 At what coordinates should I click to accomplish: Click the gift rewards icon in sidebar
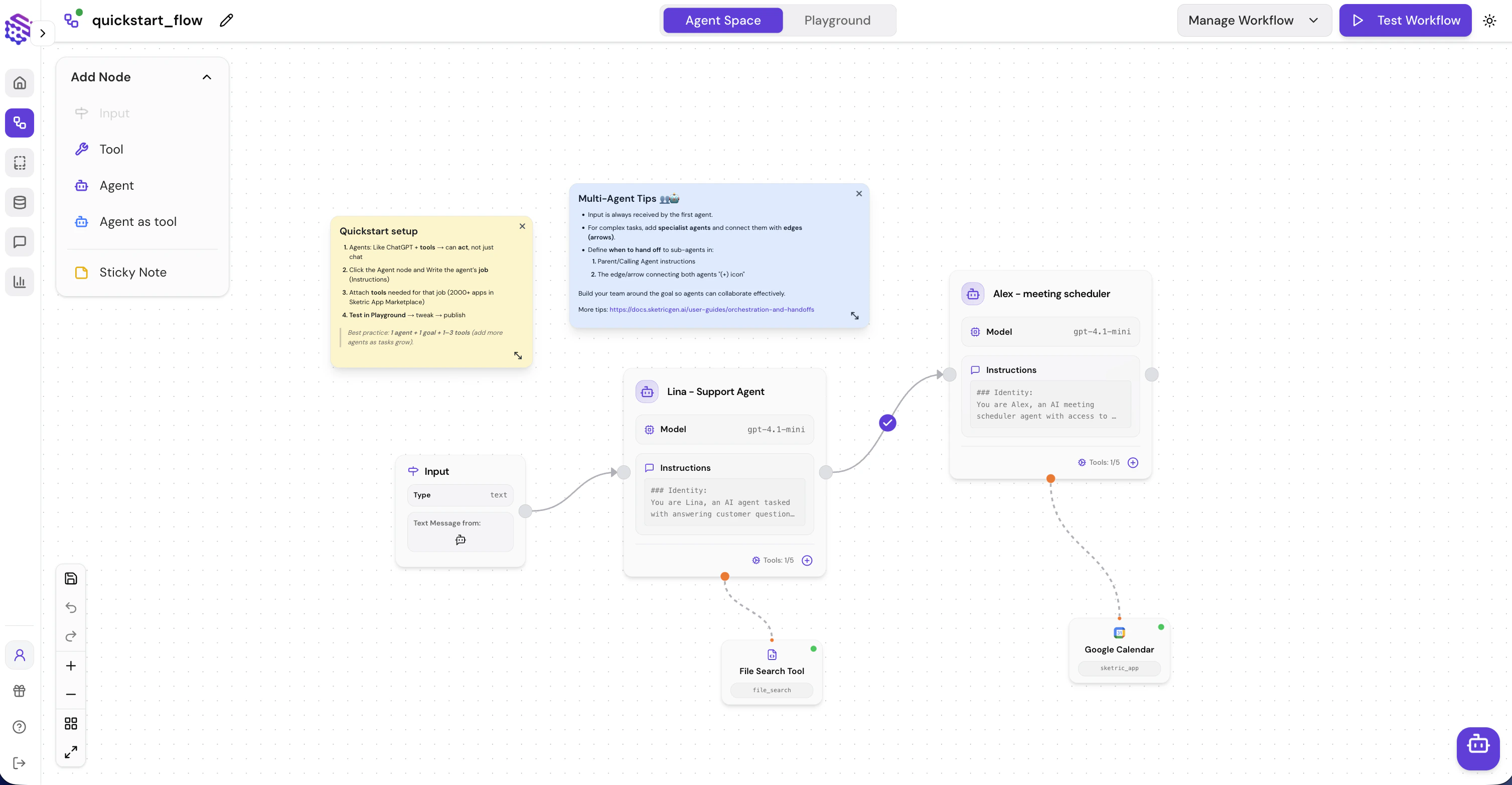20,691
